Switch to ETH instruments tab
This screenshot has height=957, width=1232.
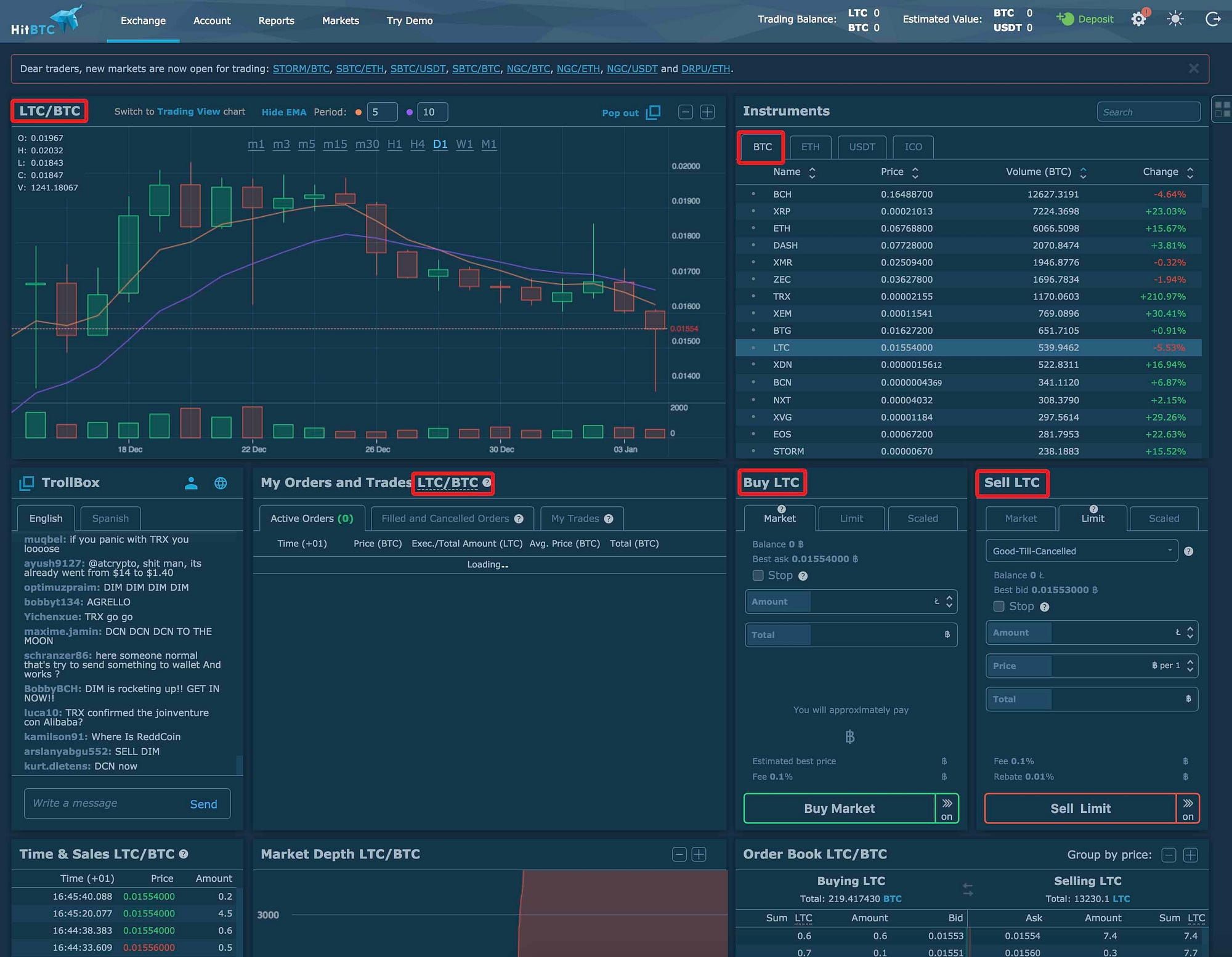point(810,147)
